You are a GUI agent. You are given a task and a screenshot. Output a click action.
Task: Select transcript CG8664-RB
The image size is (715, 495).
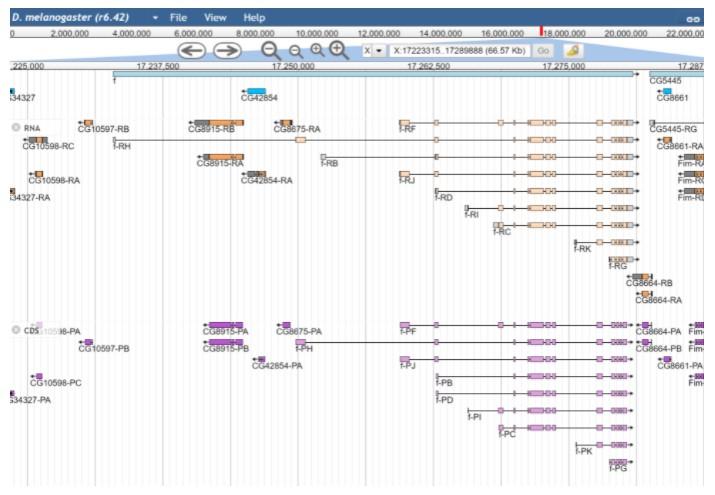[642, 277]
